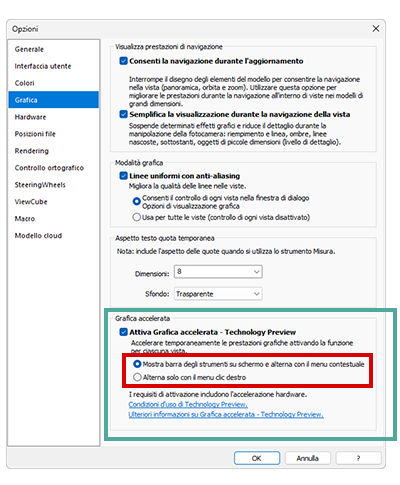Confirm settings with the OK button
Image resolution: width=400 pixels, height=485 pixels.
[257, 458]
